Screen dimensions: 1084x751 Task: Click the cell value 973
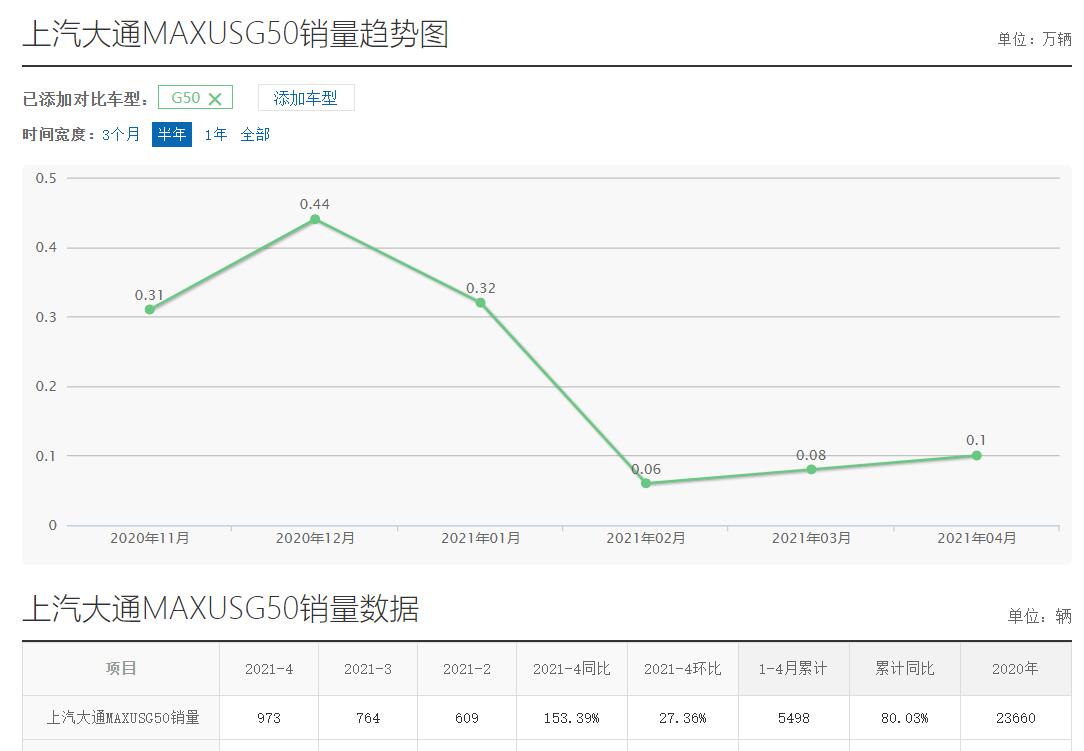pos(269,718)
